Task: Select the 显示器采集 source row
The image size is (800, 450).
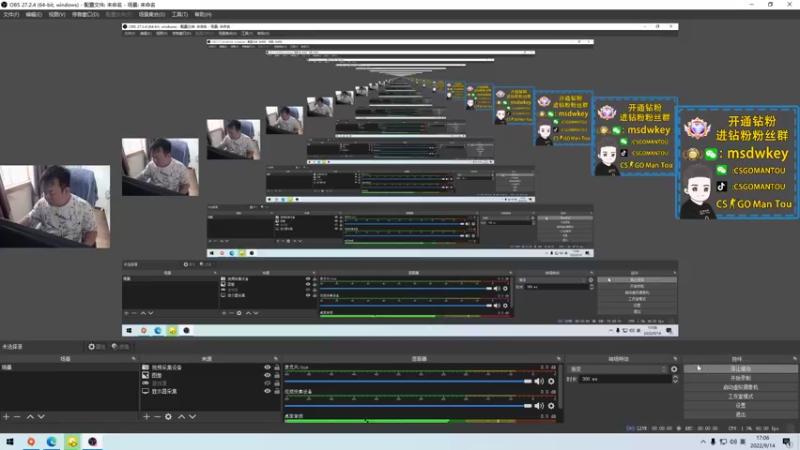Action: pos(211,391)
